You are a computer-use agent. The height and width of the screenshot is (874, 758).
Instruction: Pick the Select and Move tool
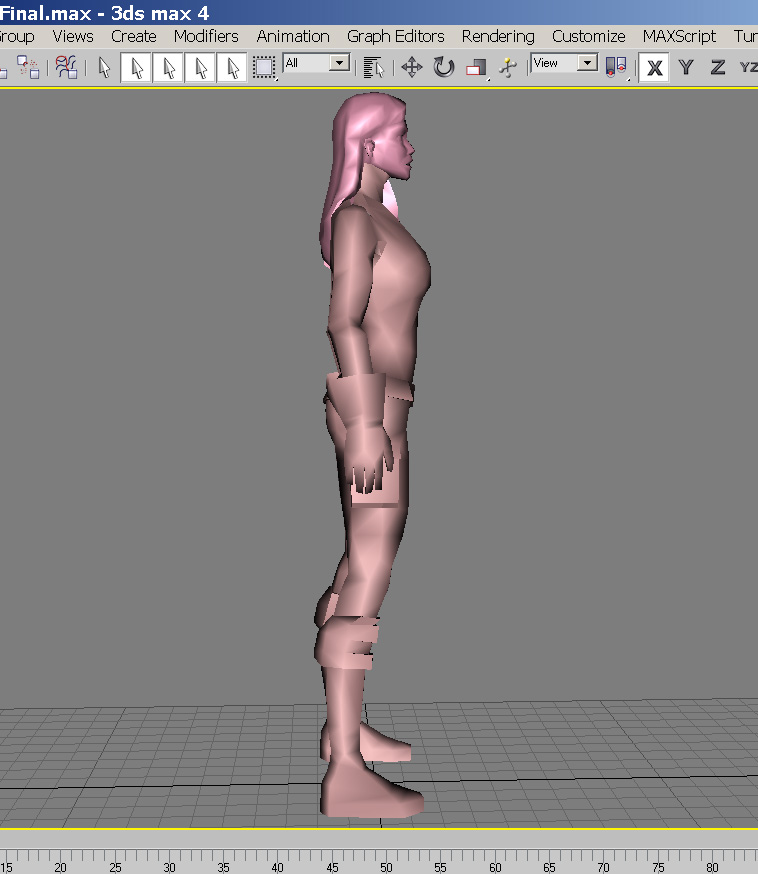pyautogui.click(x=411, y=67)
